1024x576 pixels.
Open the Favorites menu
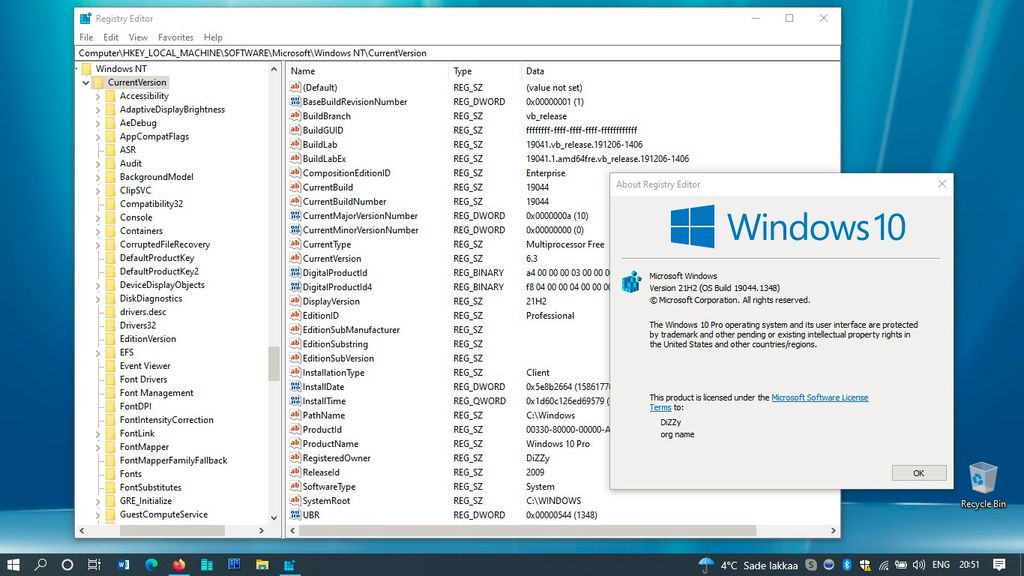[x=176, y=37]
